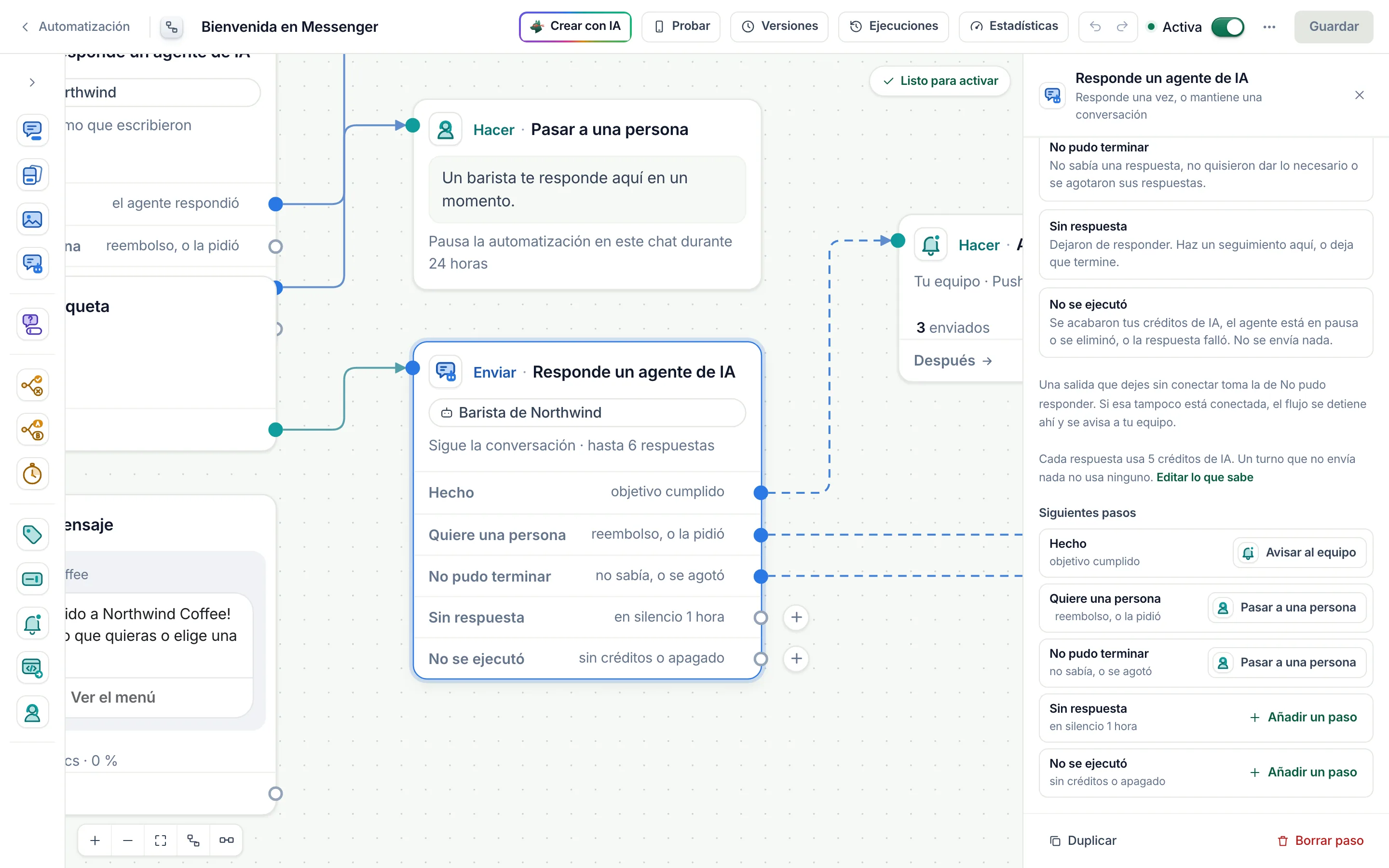Screen dimensions: 1389x868
Task: Add step after No se ejecutó output on canvas
Action: (796, 658)
